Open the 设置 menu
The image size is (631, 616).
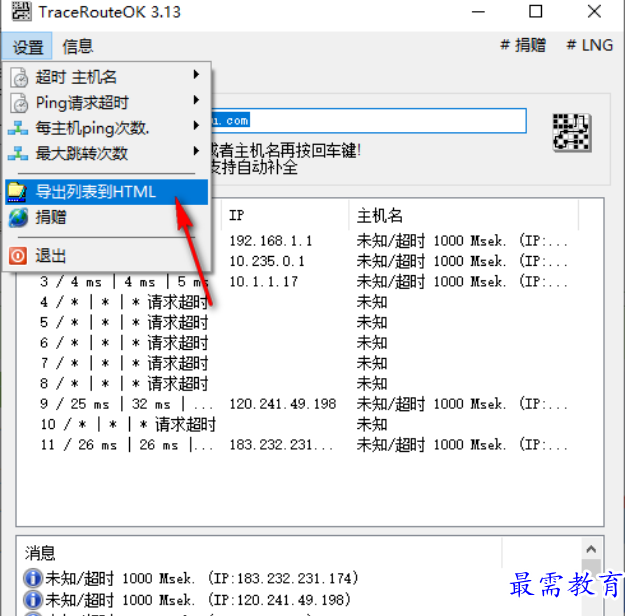click(x=27, y=46)
